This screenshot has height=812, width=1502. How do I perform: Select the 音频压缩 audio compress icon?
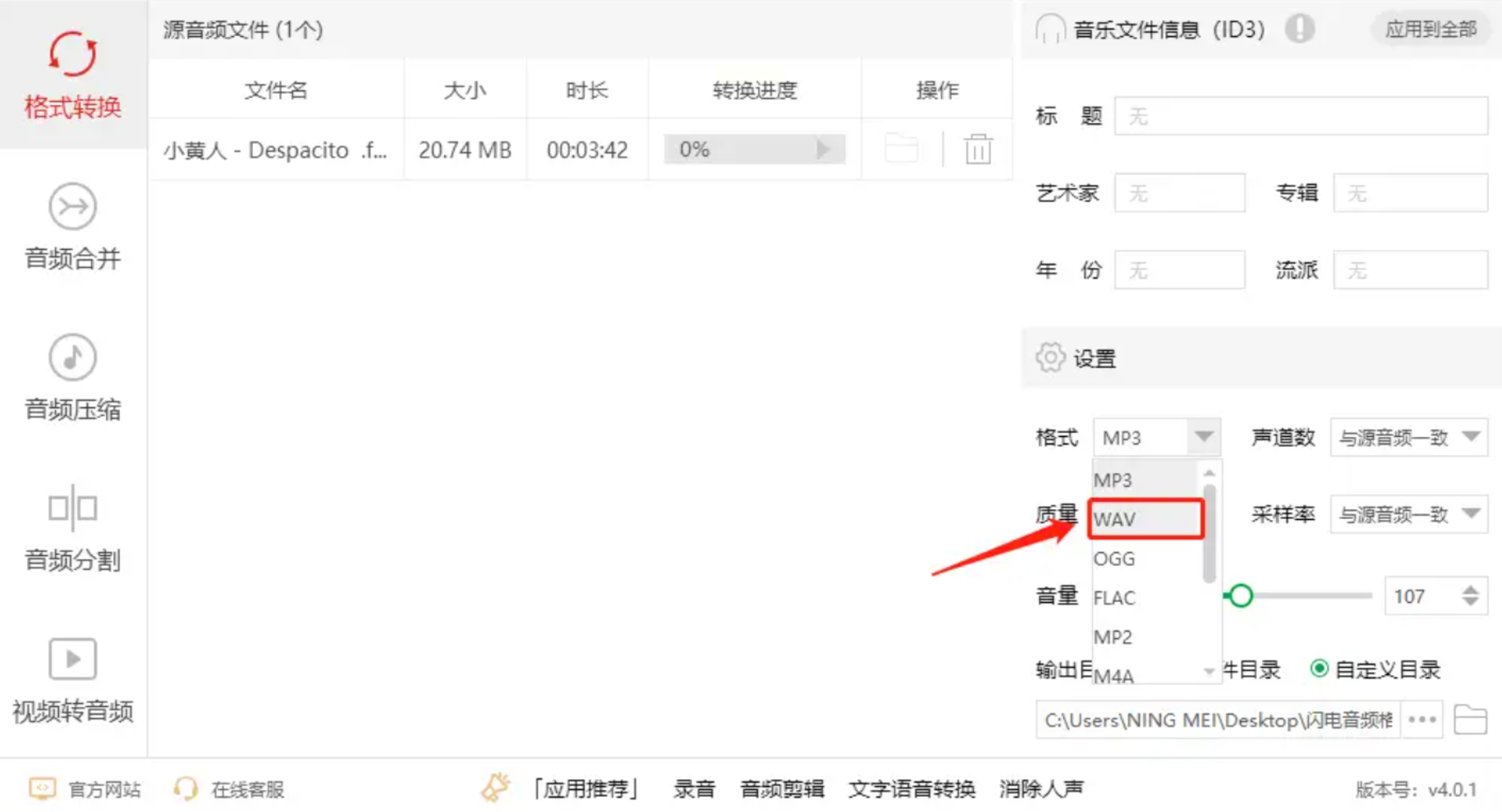click(x=73, y=357)
